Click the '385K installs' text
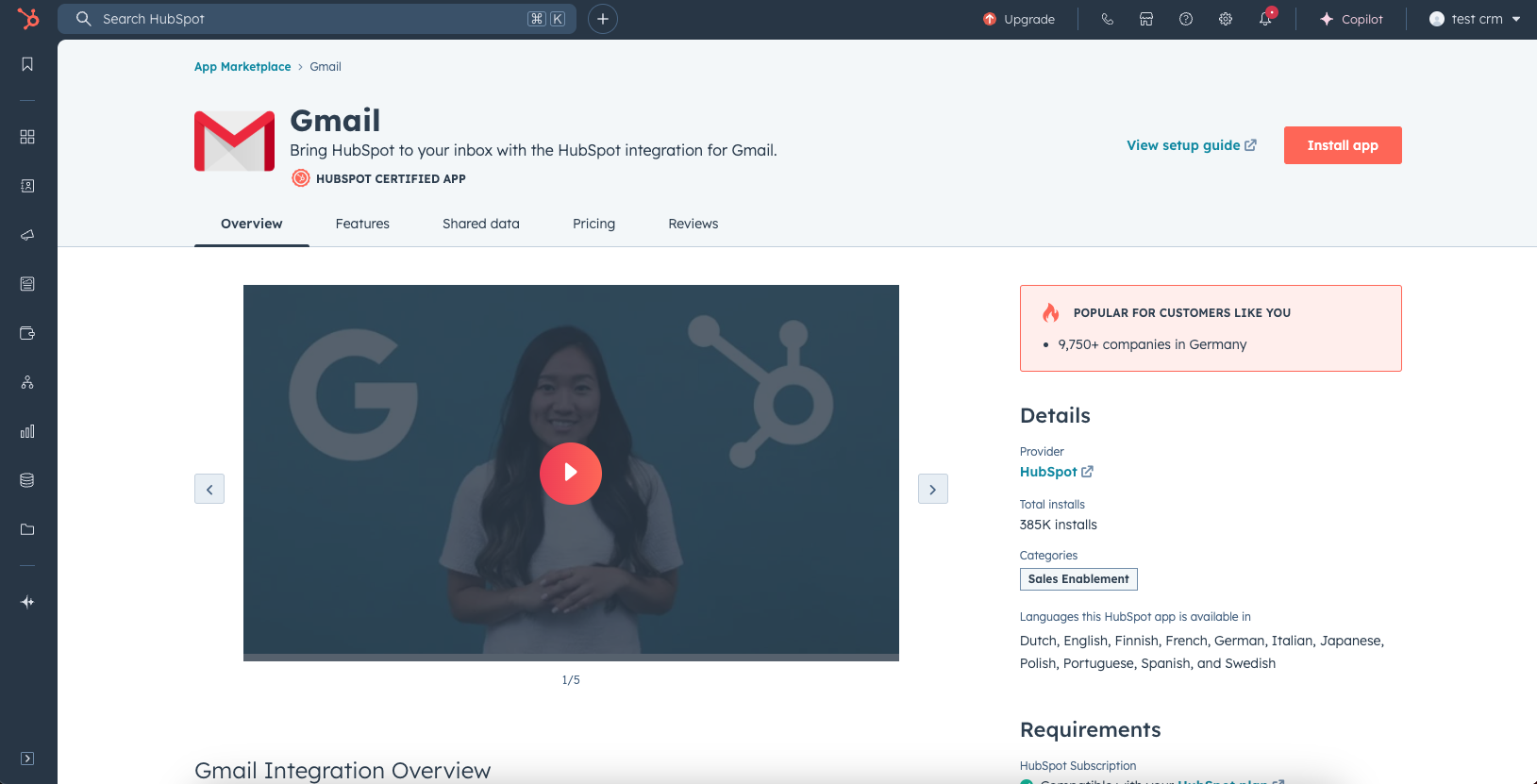 (1059, 525)
